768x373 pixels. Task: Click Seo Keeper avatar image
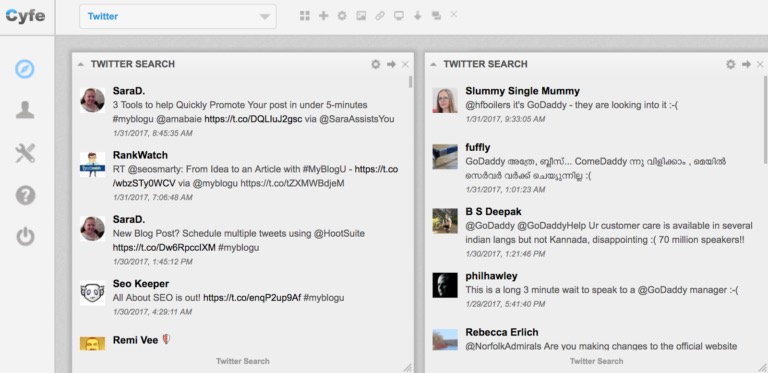click(x=93, y=293)
